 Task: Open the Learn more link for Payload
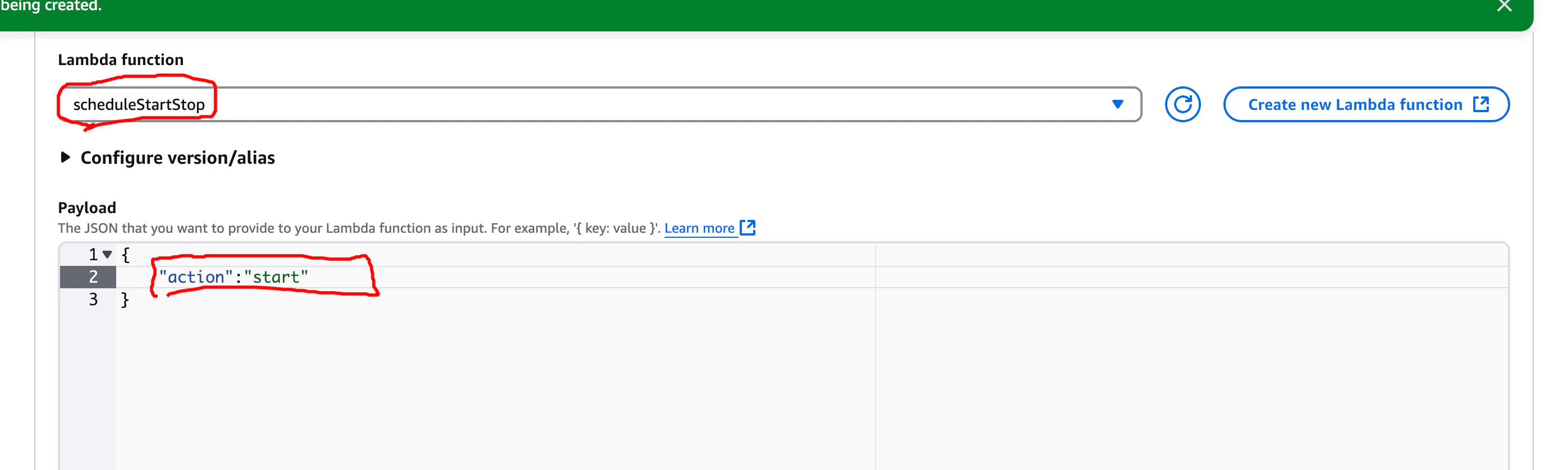click(699, 229)
